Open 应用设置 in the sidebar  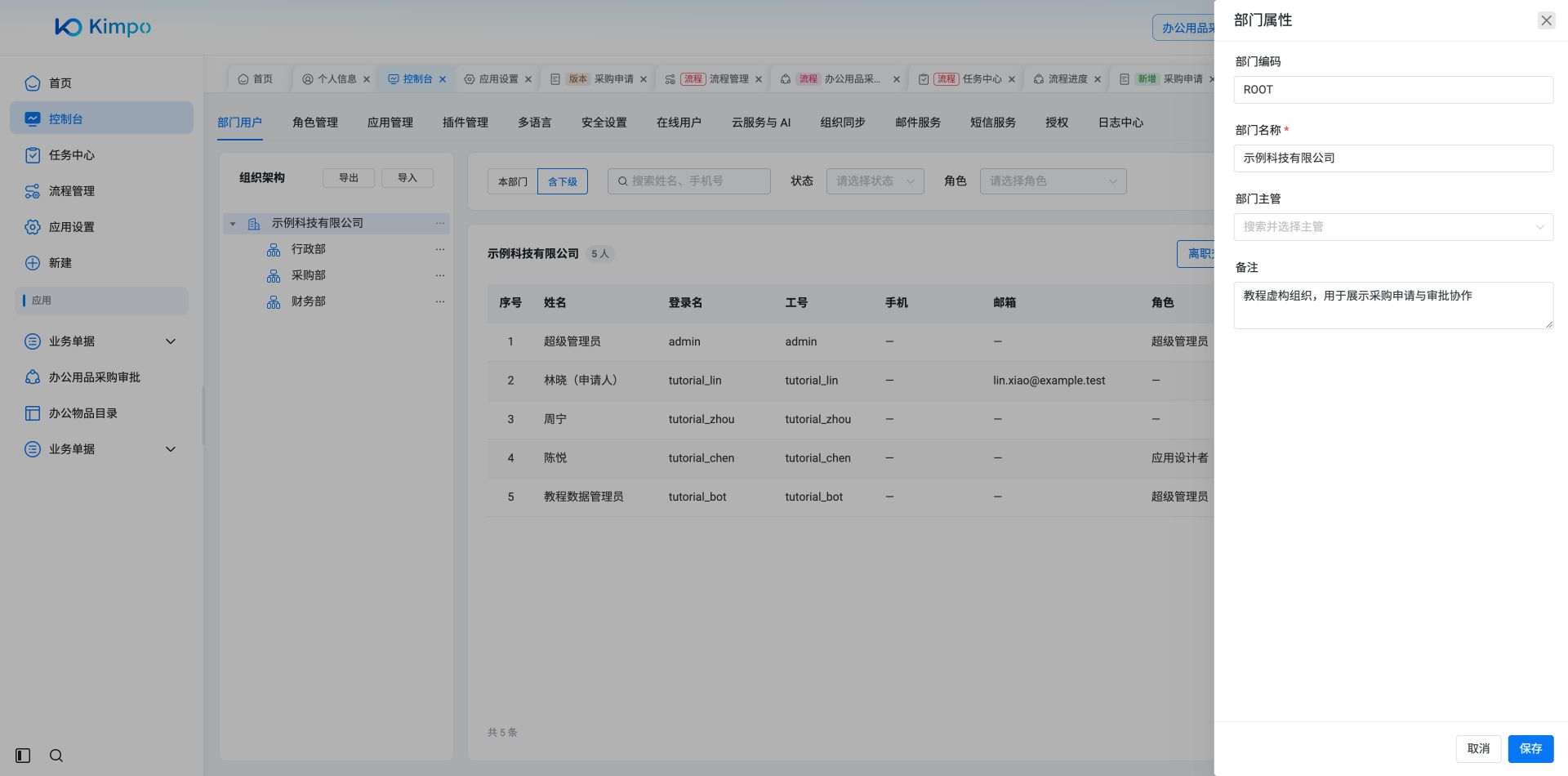click(x=101, y=226)
